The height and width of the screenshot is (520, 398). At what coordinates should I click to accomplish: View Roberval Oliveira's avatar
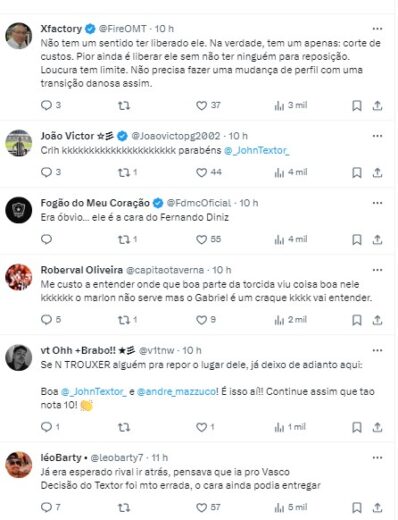pos(19,277)
